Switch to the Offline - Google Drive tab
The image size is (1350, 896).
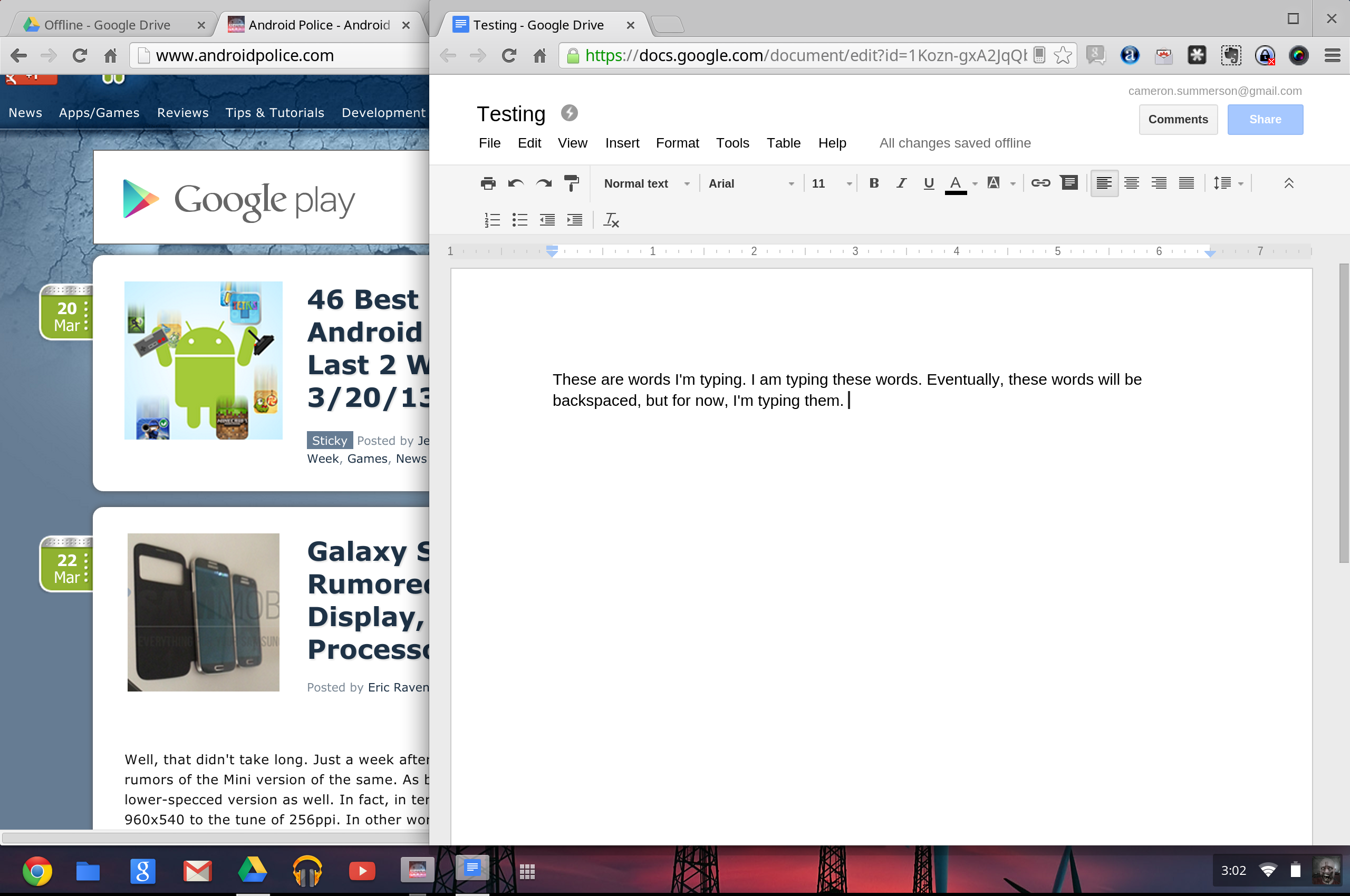[x=108, y=25]
